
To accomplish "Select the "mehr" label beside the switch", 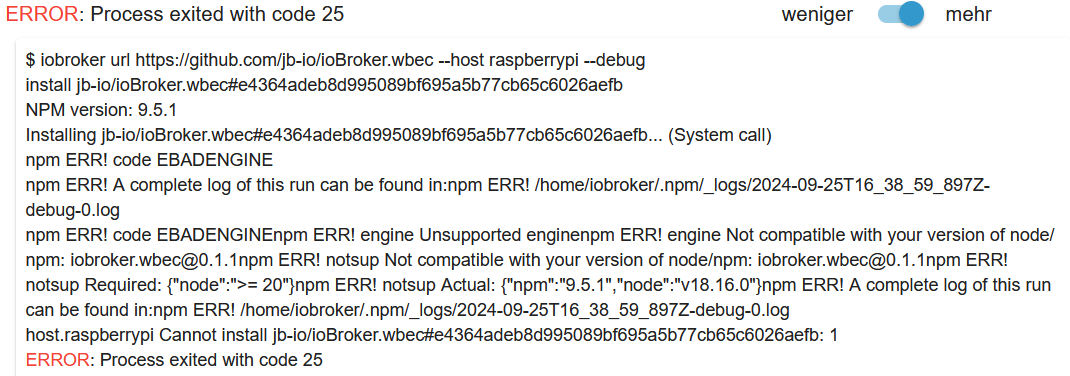I will pos(968,14).
